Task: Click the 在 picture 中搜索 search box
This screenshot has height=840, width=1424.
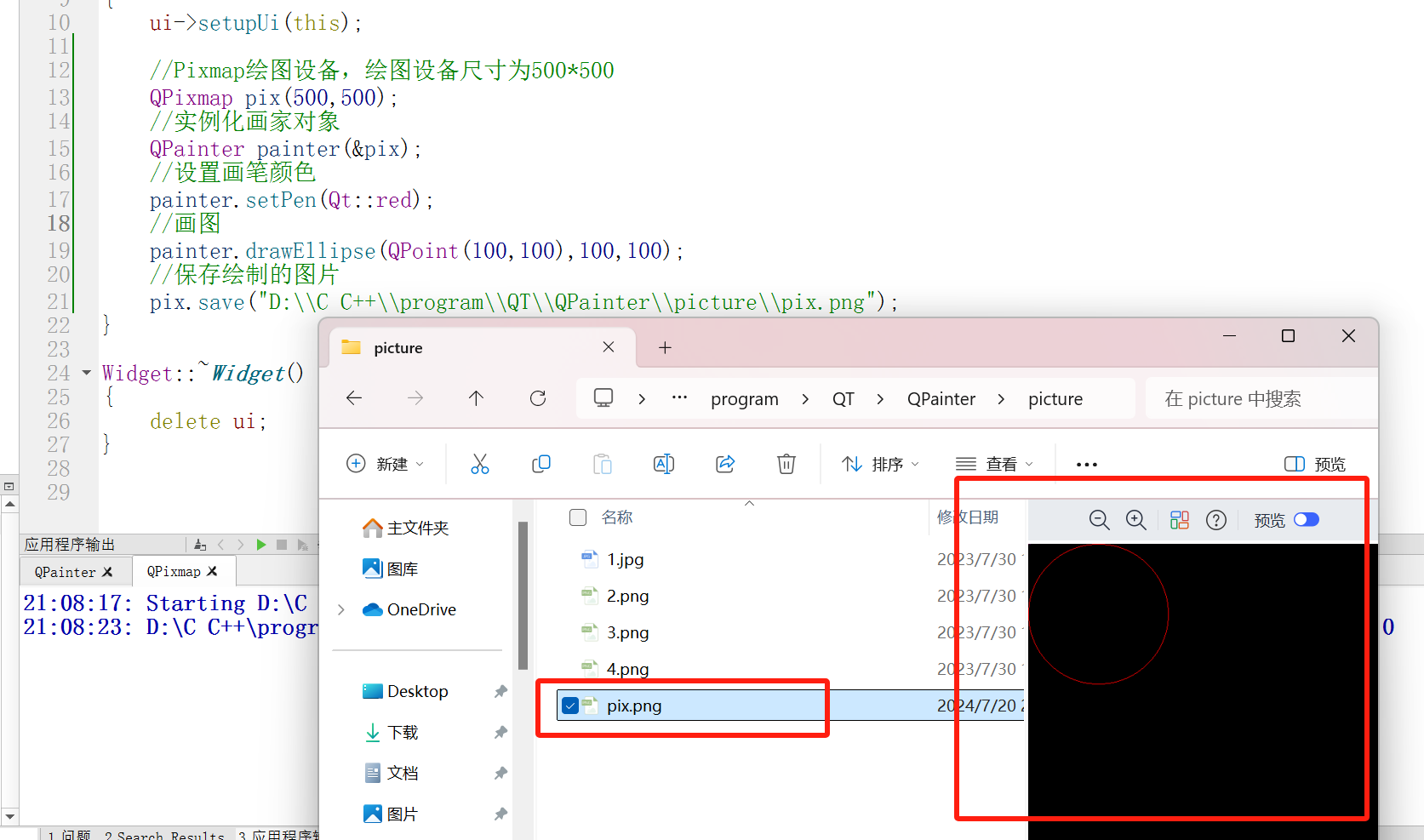Action: click(1261, 398)
